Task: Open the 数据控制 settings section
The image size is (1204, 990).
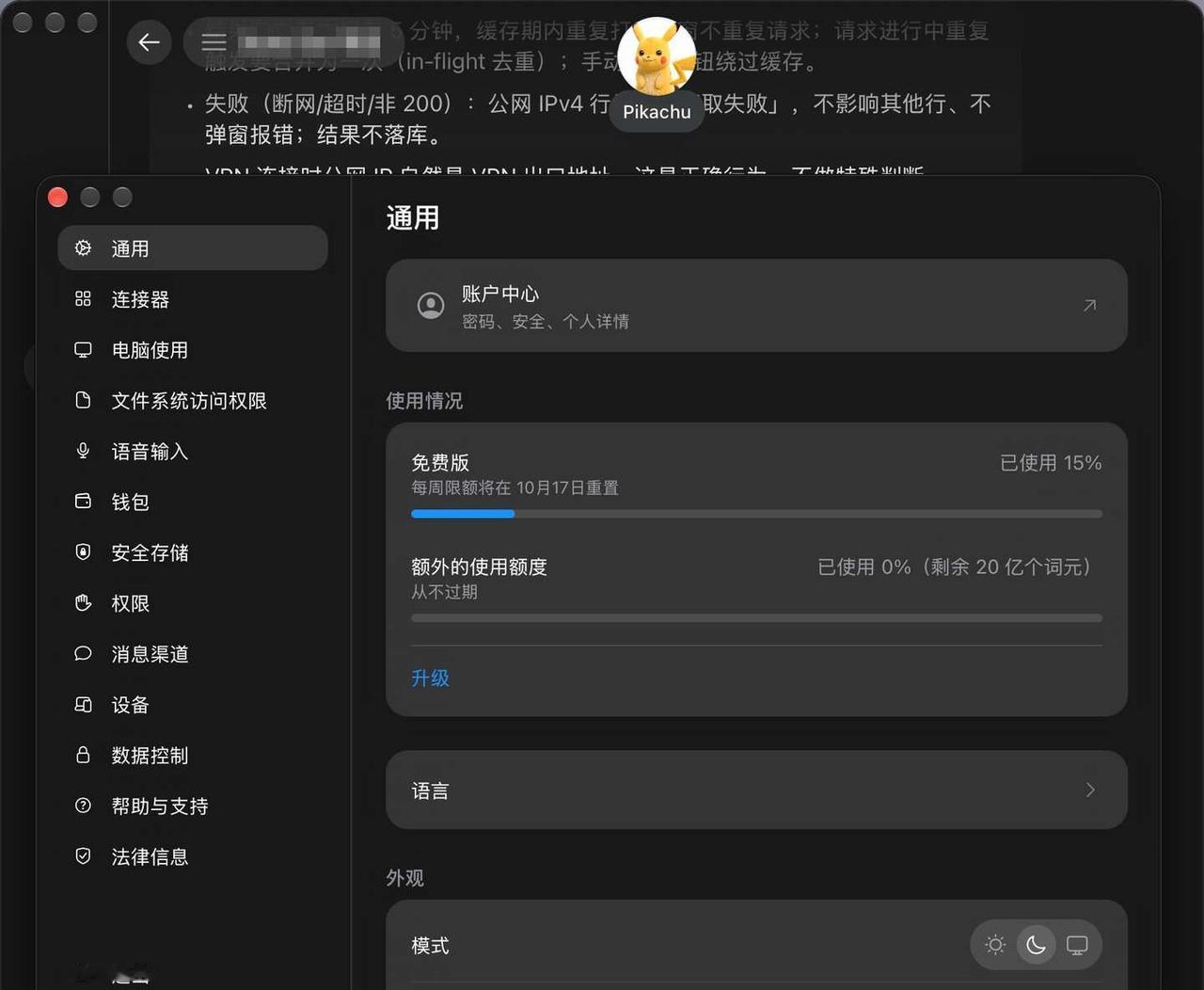Action: (193, 755)
